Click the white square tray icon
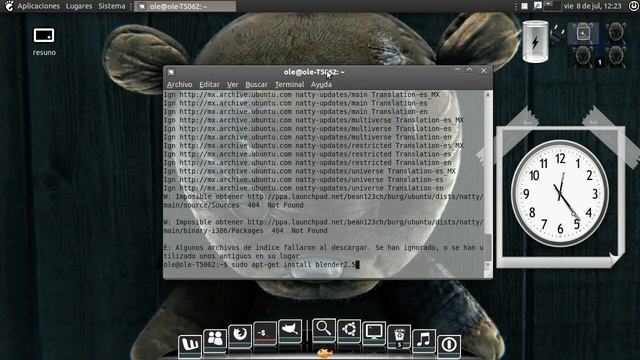The image size is (640, 360). [x=524, y=6]
